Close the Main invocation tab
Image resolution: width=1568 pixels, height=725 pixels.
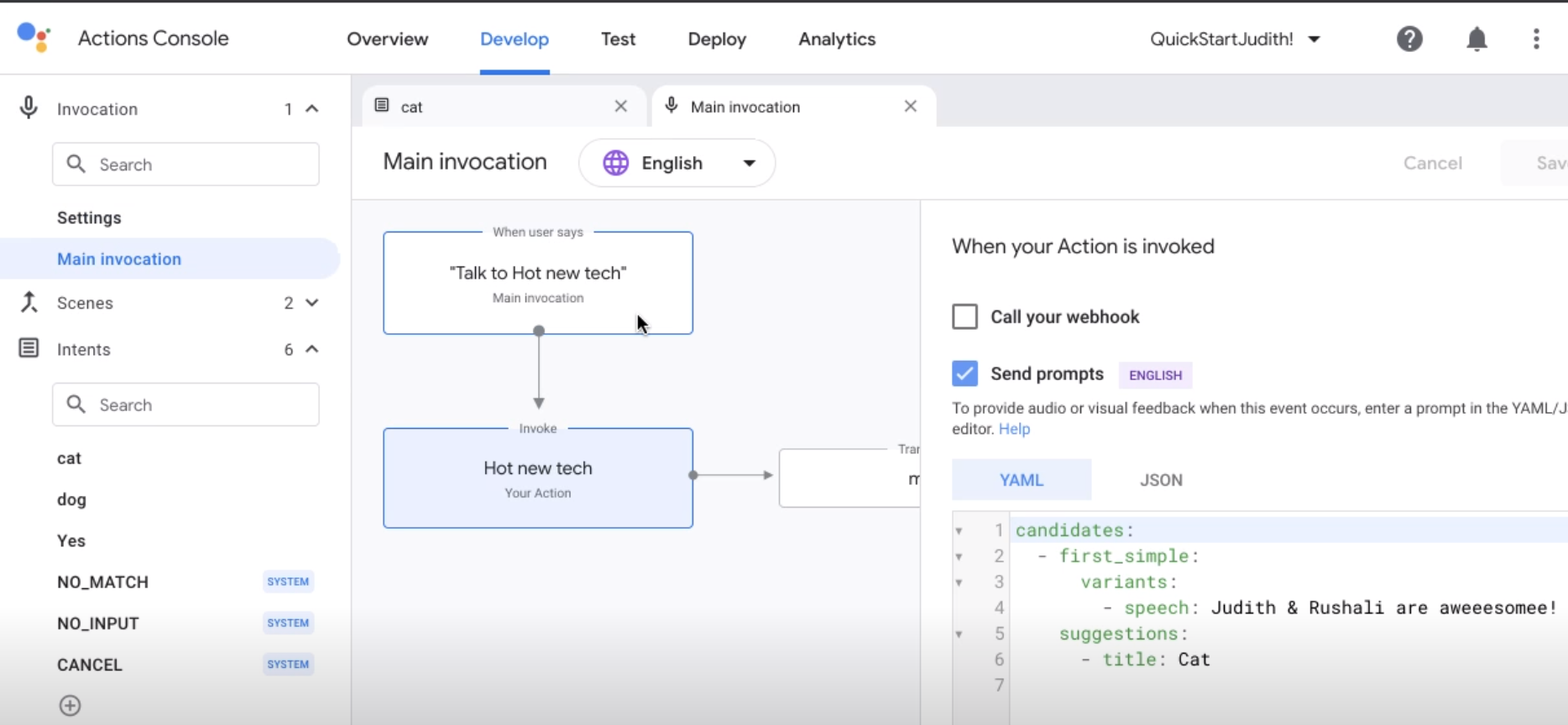pyautogui.click(x=910, y=106)
